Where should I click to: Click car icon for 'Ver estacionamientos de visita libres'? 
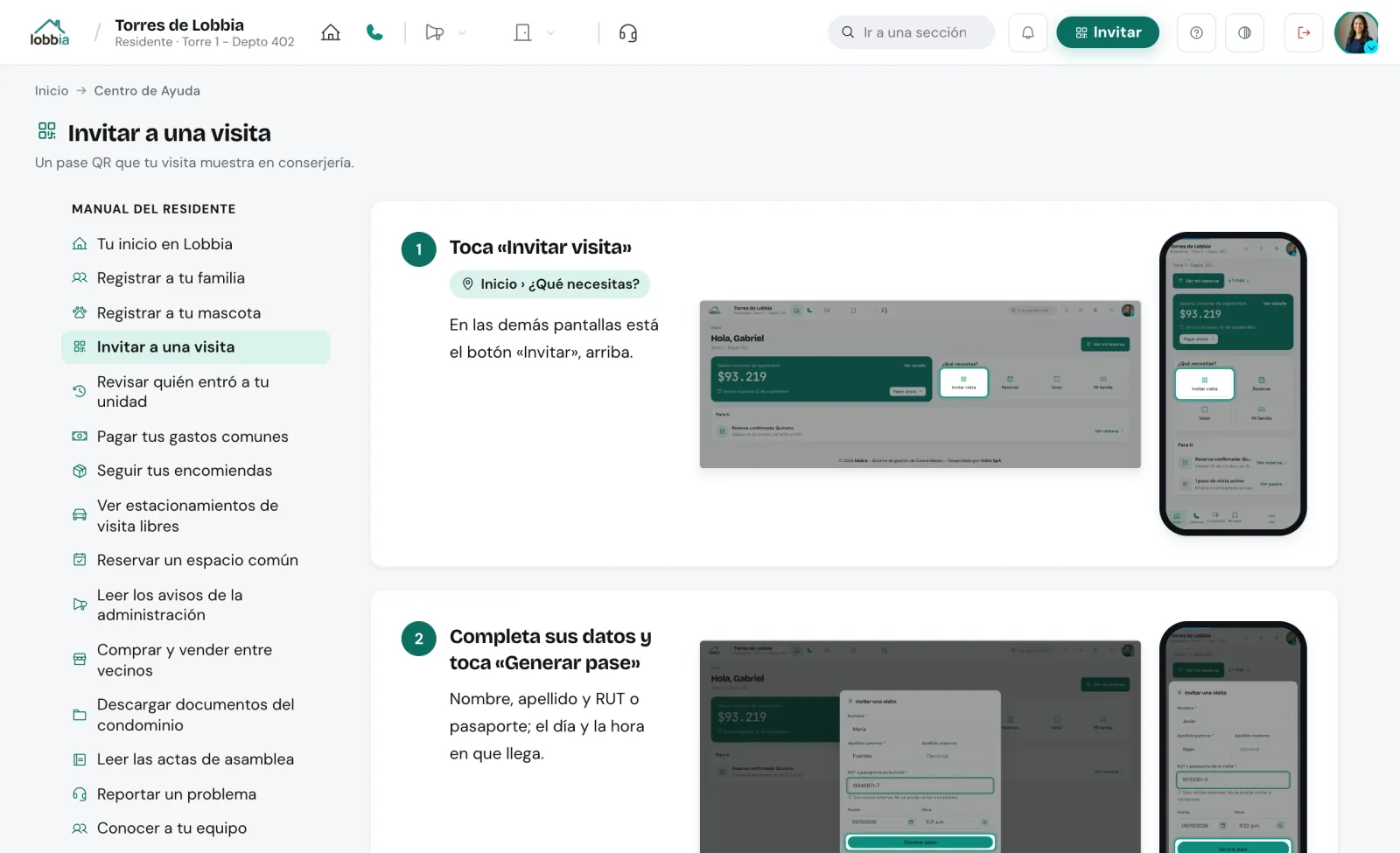pos(80,515)
